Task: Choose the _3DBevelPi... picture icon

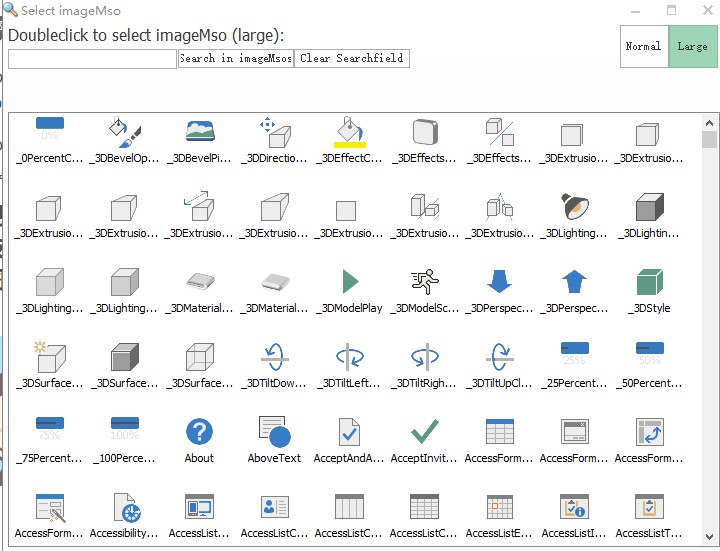Action: (x=200, y=131)
